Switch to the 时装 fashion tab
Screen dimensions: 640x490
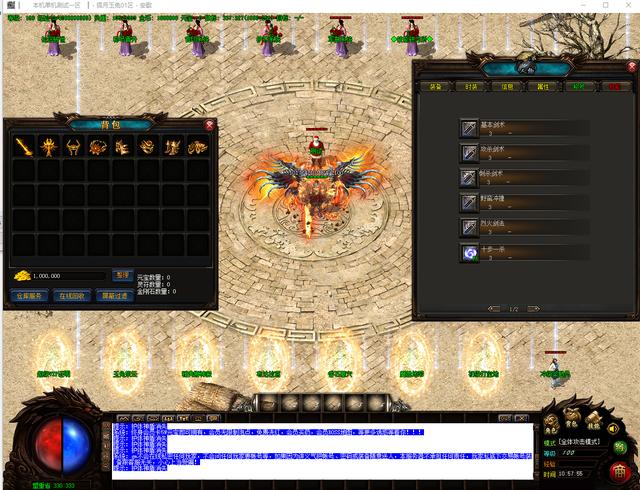(471, 87)
